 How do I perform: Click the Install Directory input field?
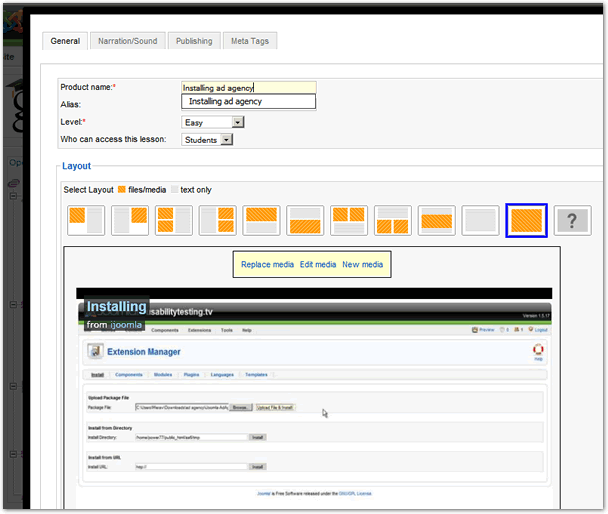click(x=191, y=437)
